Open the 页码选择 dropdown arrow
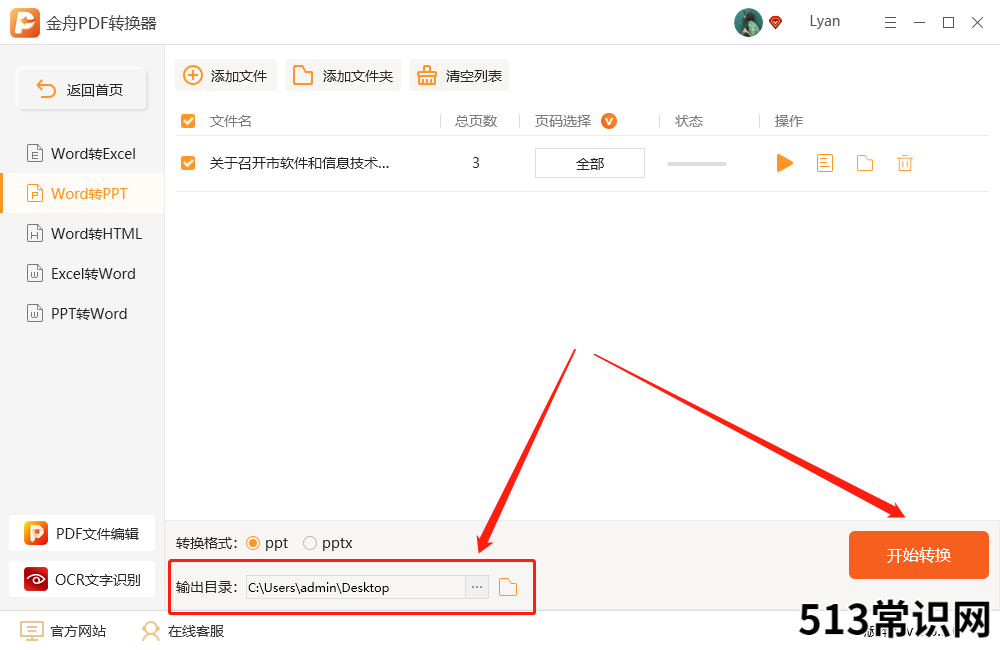This screenshot has height=650, width=1000. [609, 121]
